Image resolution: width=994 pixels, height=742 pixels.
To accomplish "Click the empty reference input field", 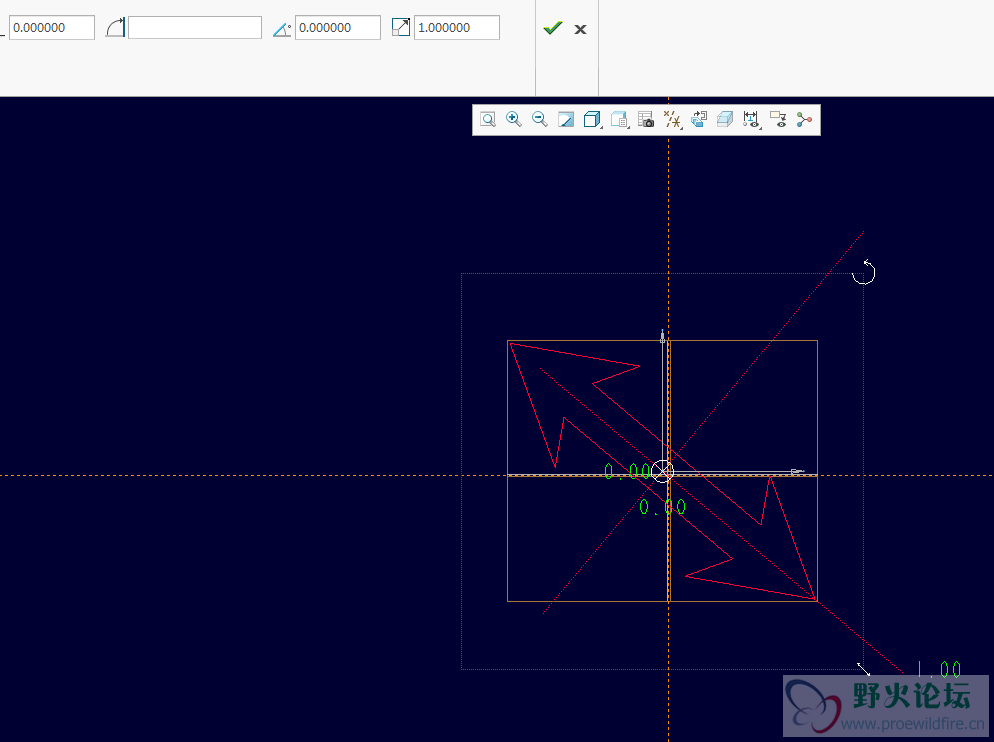I will point(194,28).
